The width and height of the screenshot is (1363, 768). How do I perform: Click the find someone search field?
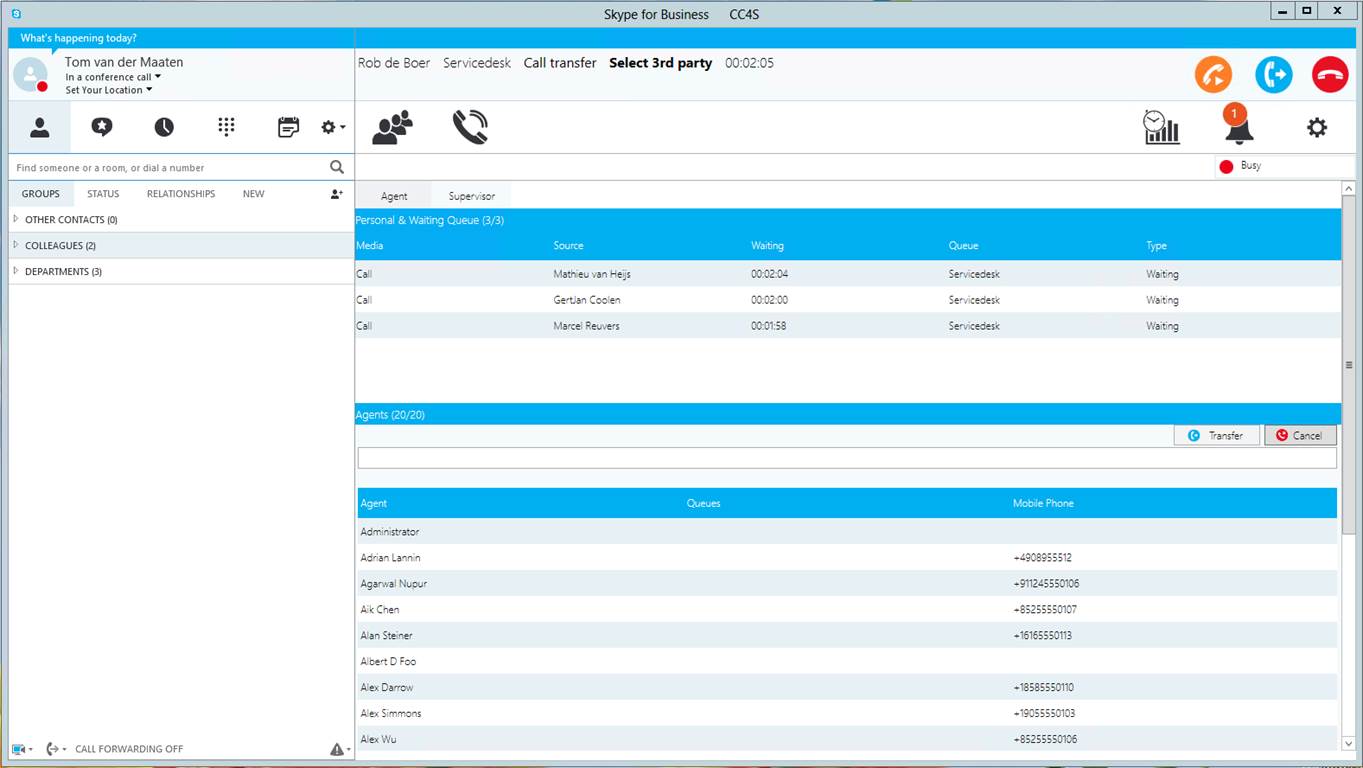pyautogui.click(x=170, y=167)
